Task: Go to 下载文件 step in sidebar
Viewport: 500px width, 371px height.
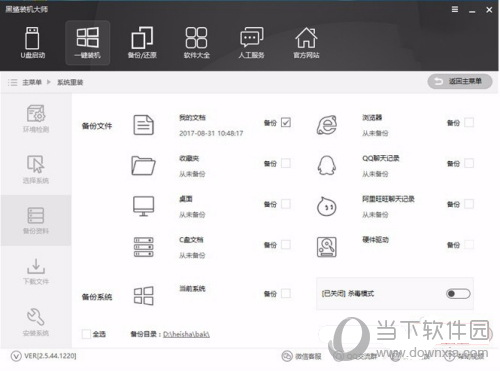Action: point(36,271)
